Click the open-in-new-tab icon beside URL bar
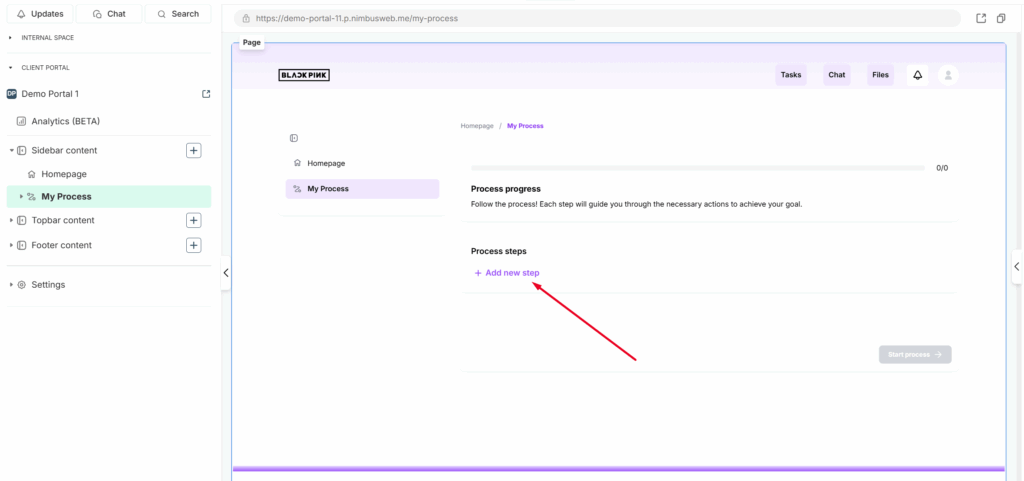 [981, 18]
